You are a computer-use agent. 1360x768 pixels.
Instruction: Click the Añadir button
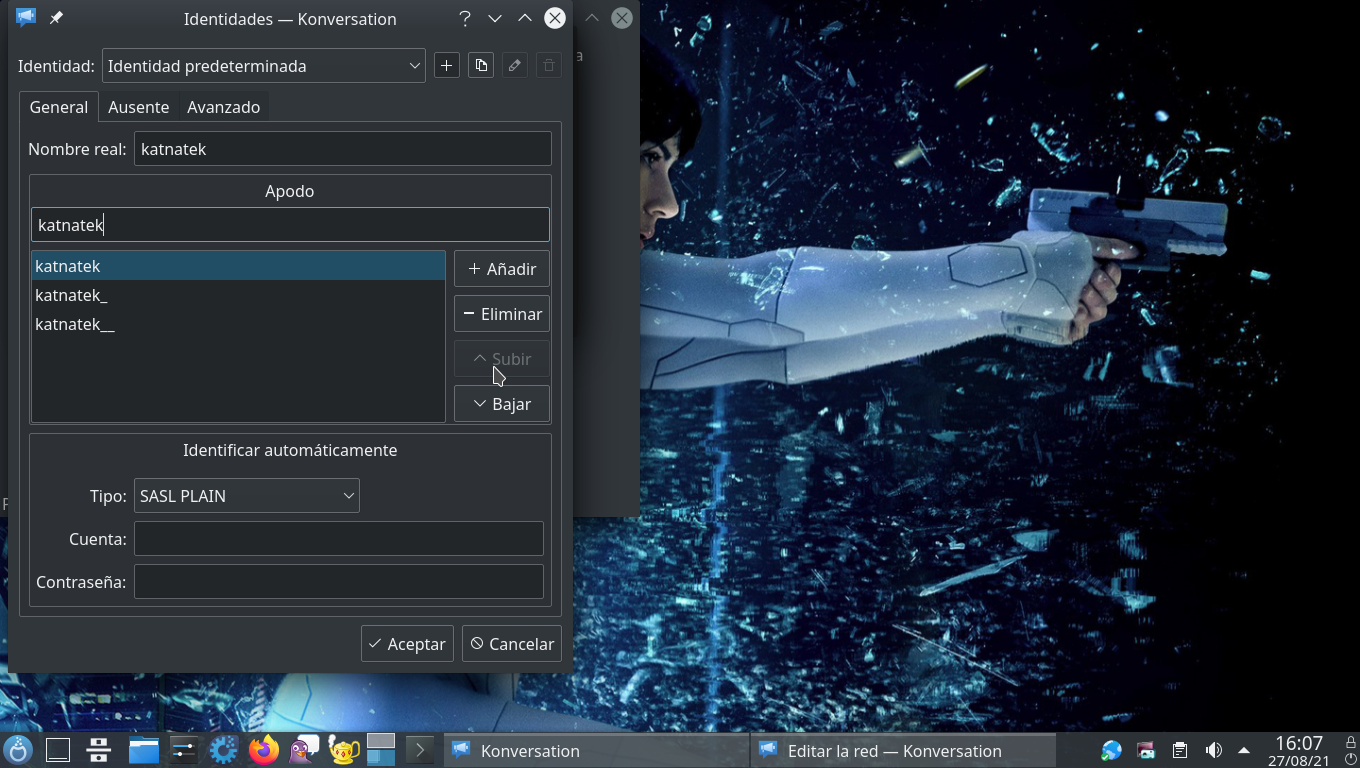(502, 269)
